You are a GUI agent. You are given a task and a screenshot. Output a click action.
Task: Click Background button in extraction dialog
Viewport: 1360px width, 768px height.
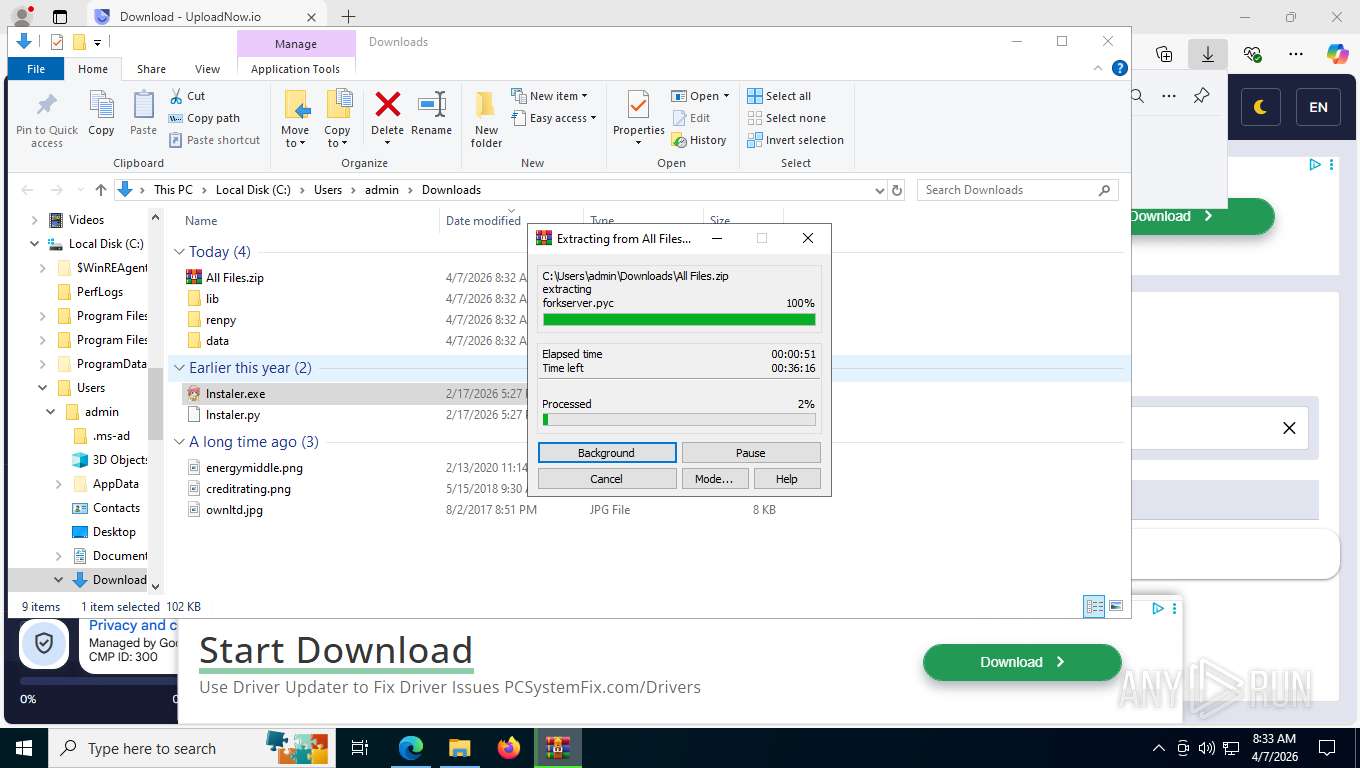606,453
